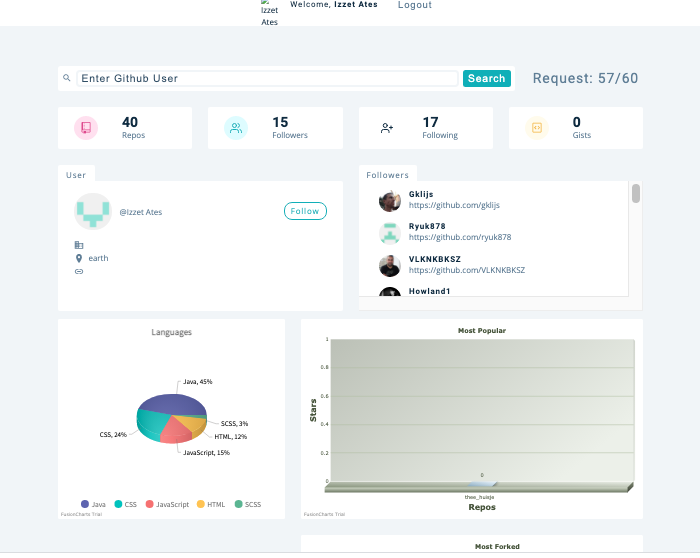Click the location pin icon
This screenshot has width=700, height=558.
pyautogui.click(x=79, y=258)
